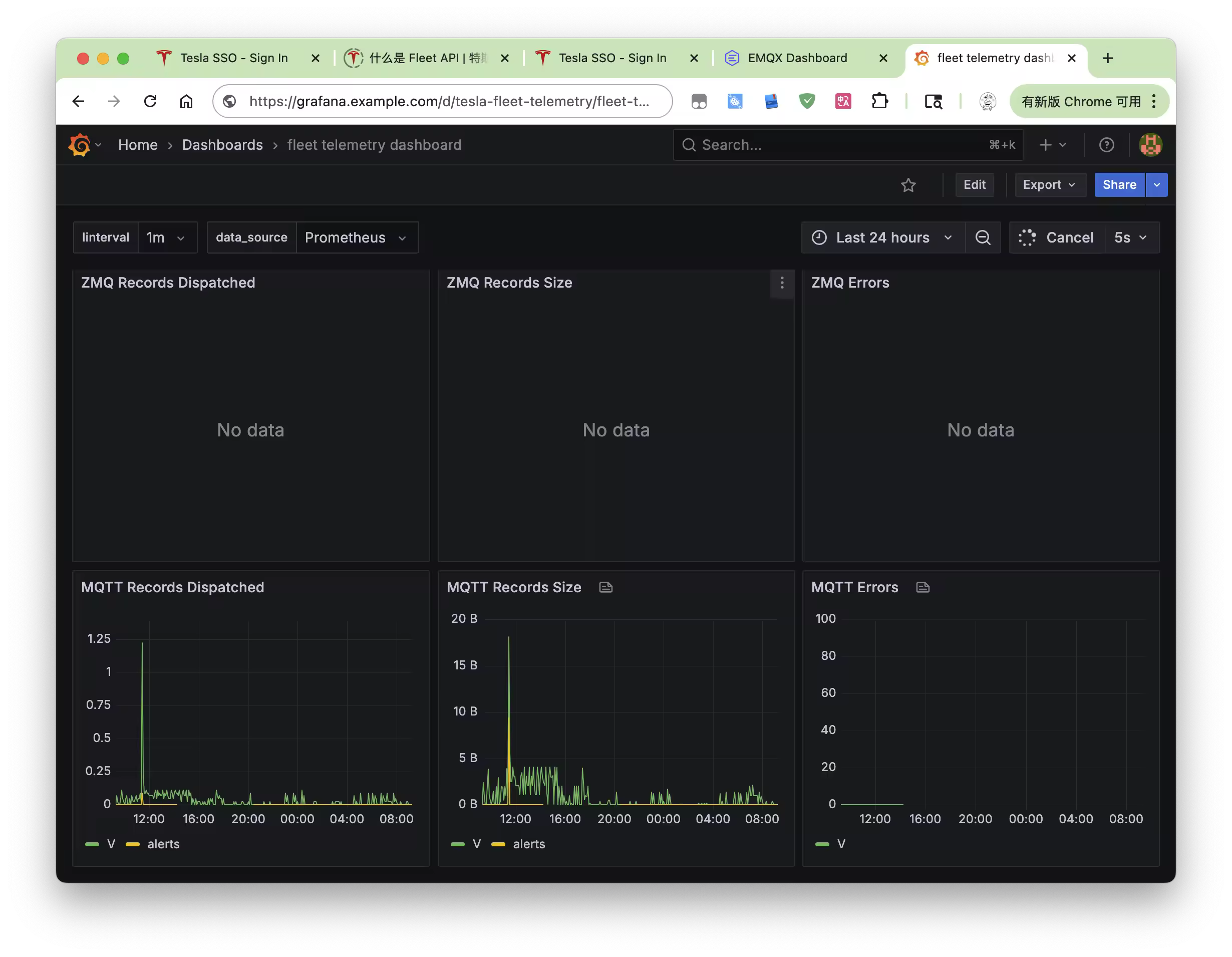Click the browser address bar URL
1232x957 pixels.
[449, 102]
